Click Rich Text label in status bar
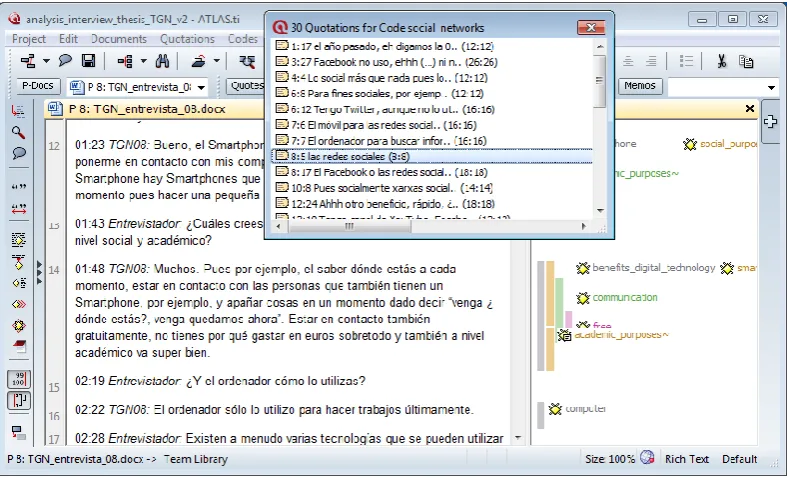Viewport: 787px width, 478px height. 687,459
